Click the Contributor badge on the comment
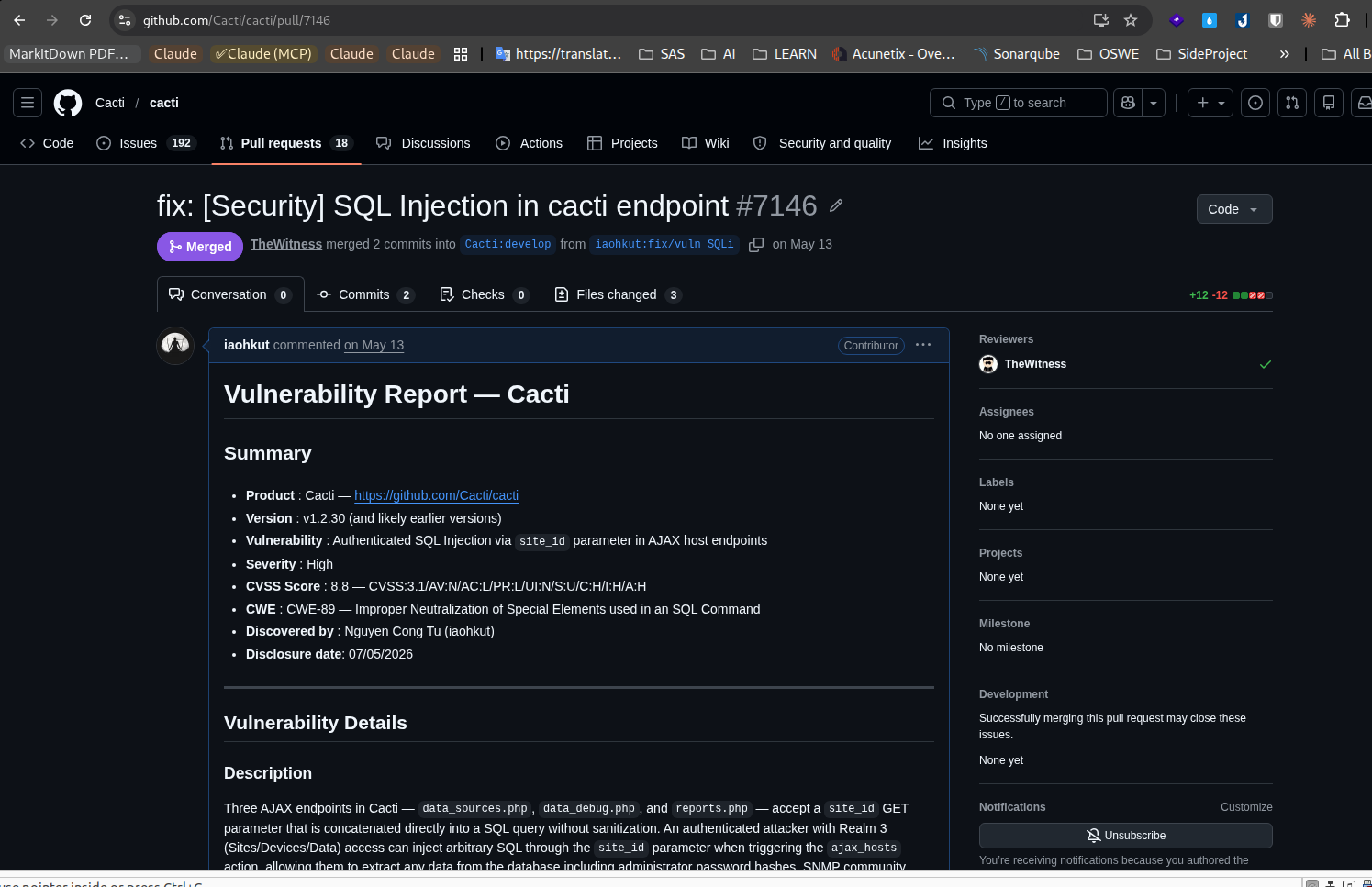Screen dimensions: 1372x887 point(871,346)
